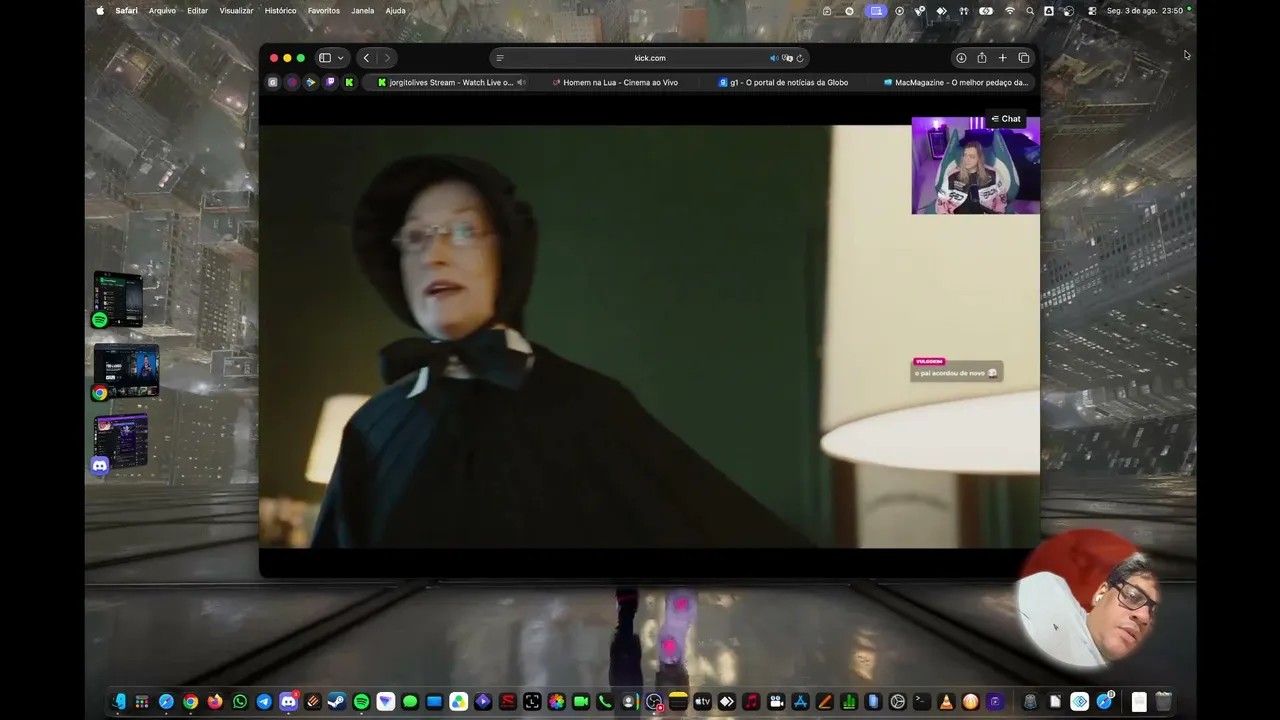Mute the tab audio in the address bar
Viewport: 1280px width, 720px height.
pyautogui.click(x=773, y=58)
